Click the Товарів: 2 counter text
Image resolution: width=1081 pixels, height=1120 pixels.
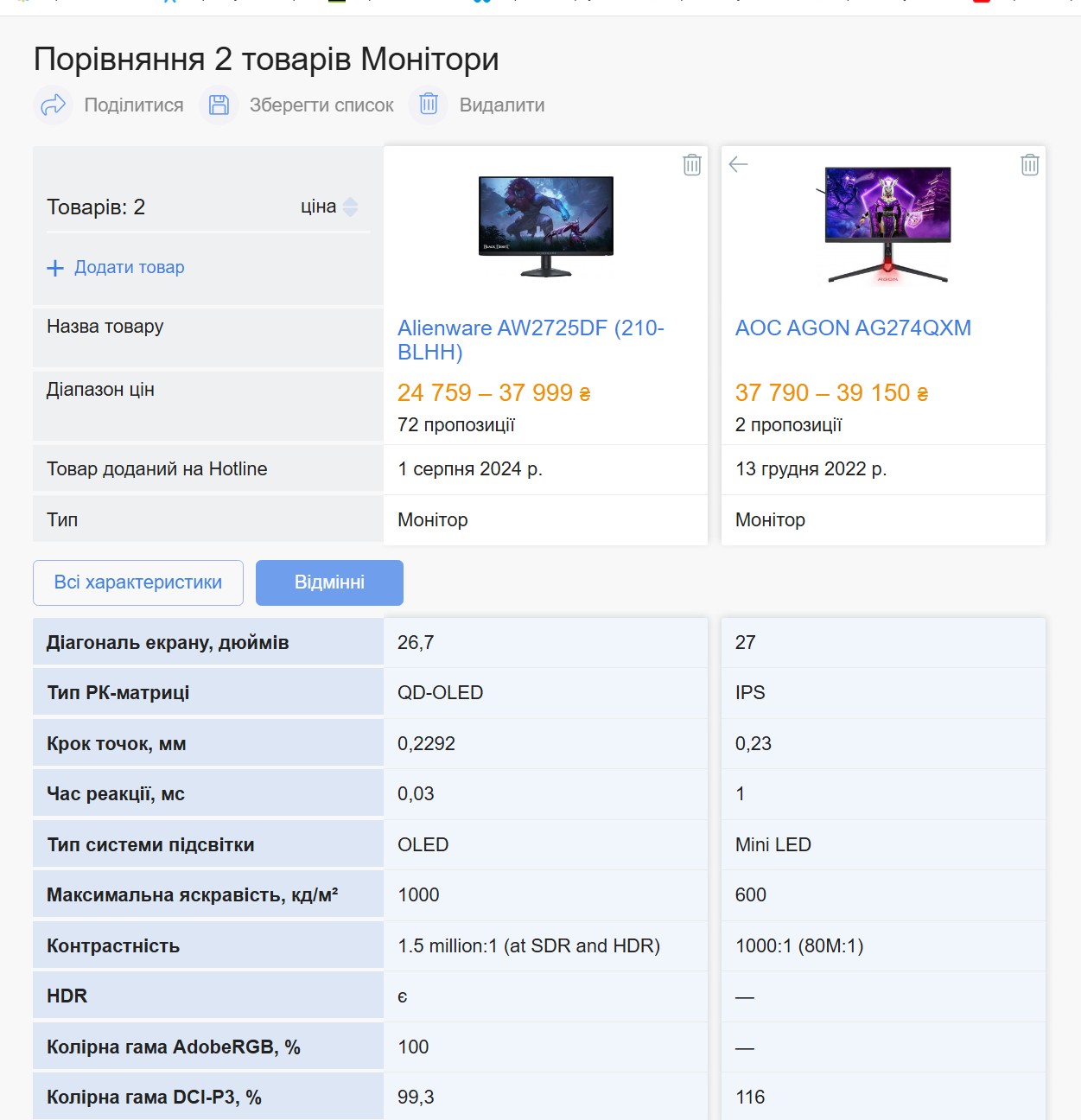tap(96, 207)
